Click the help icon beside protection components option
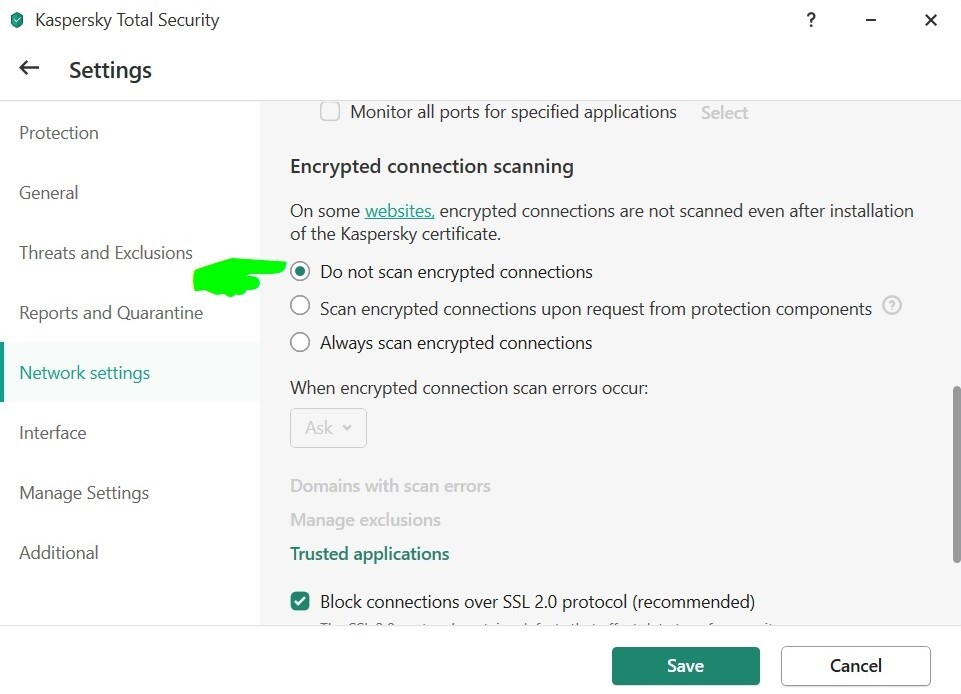961x694 pixels. click(x=892, y=306)
